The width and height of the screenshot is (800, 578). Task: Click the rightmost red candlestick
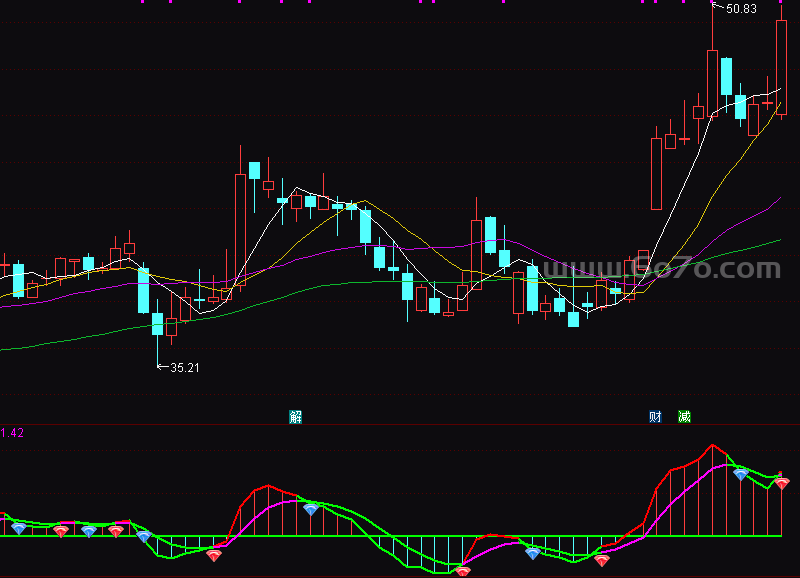781,67
